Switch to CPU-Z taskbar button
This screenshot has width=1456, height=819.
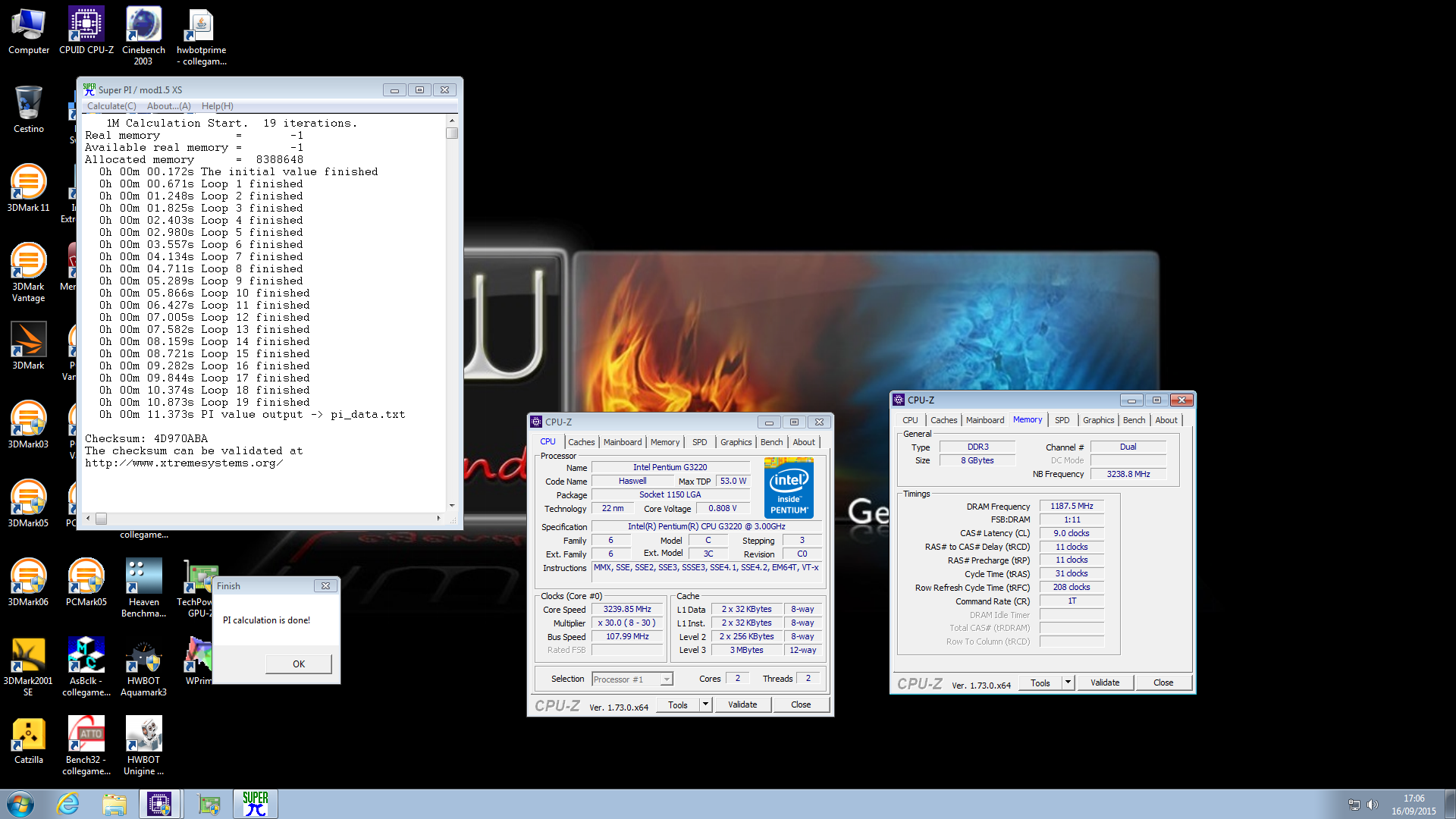coord(160,804)
